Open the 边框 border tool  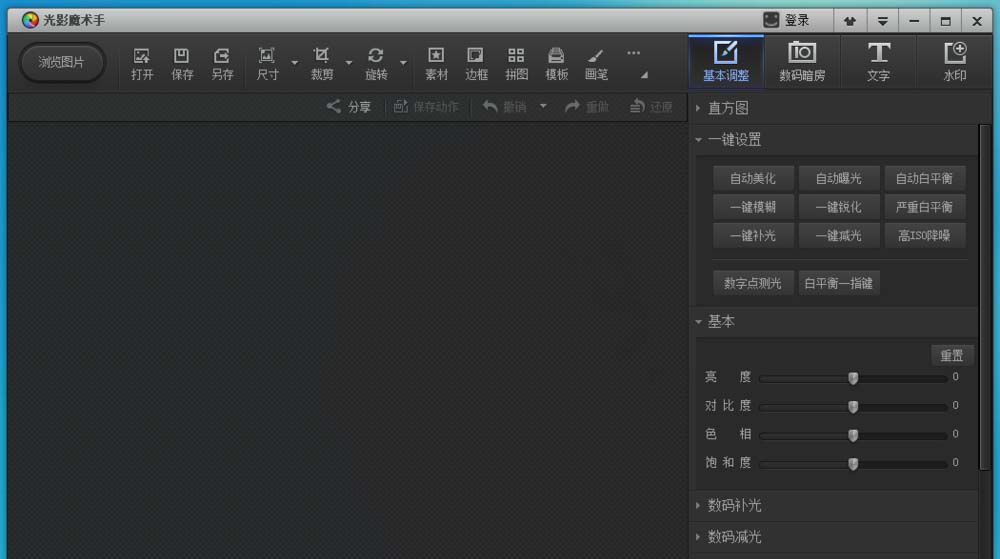[x=476, y=63]
